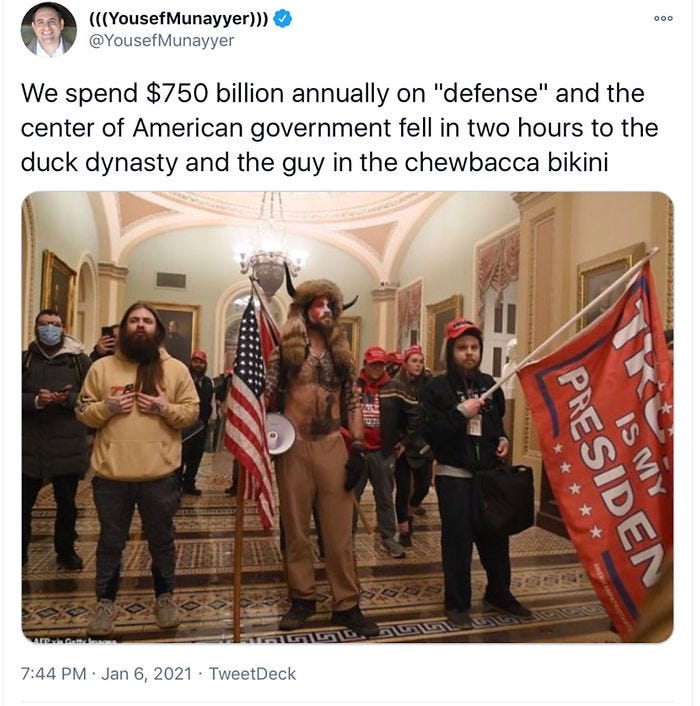Screen dimensions: 700x706
Task: Click the word "chewbacca" in the tweet
Action: (x=471, y=162)
